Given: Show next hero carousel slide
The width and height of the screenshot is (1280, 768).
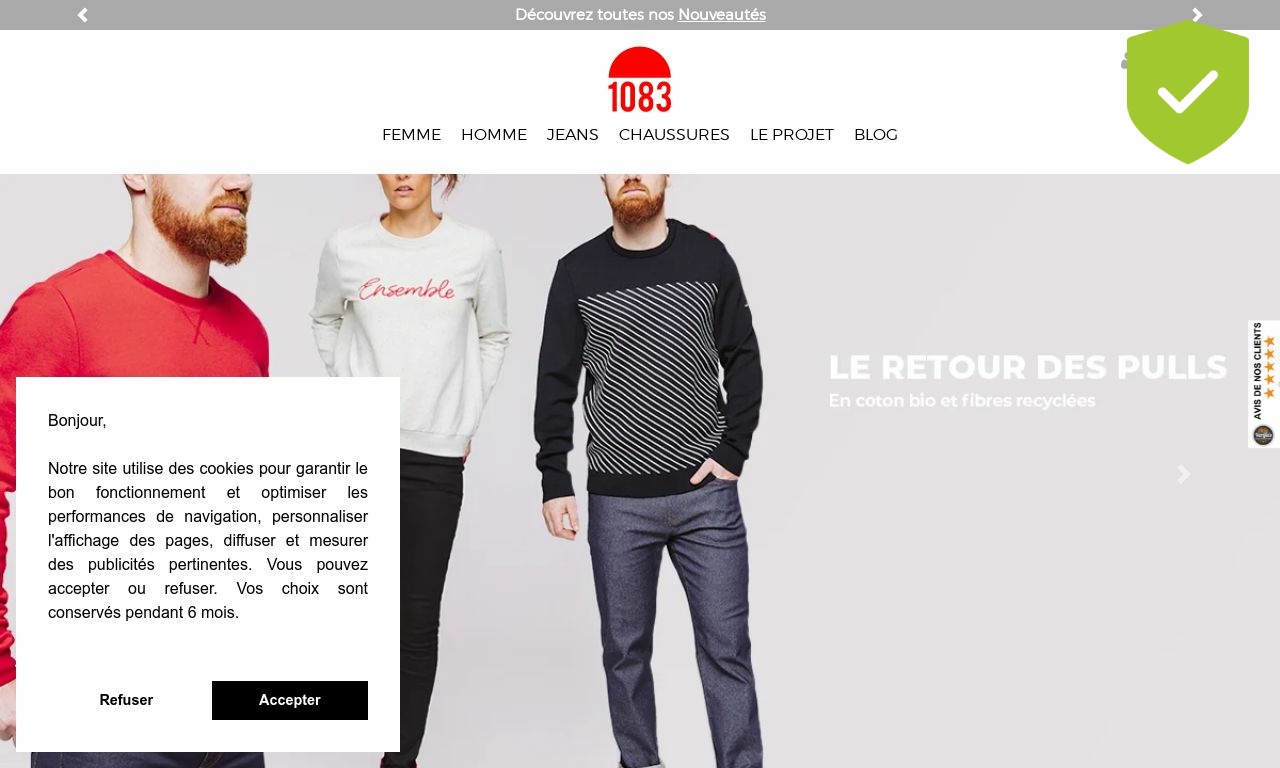Looking at the screenshot, I should coord(1184,474).
